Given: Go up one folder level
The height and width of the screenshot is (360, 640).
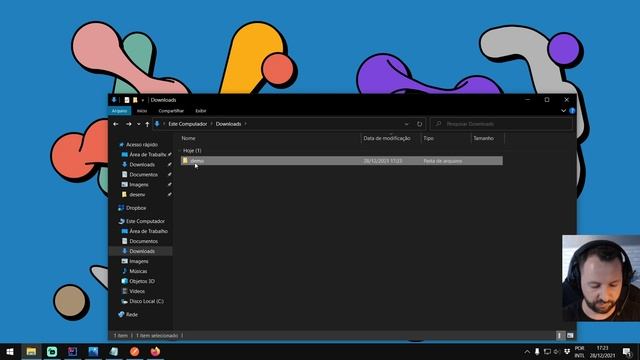Looking at the screenshot, I should 147,124.
